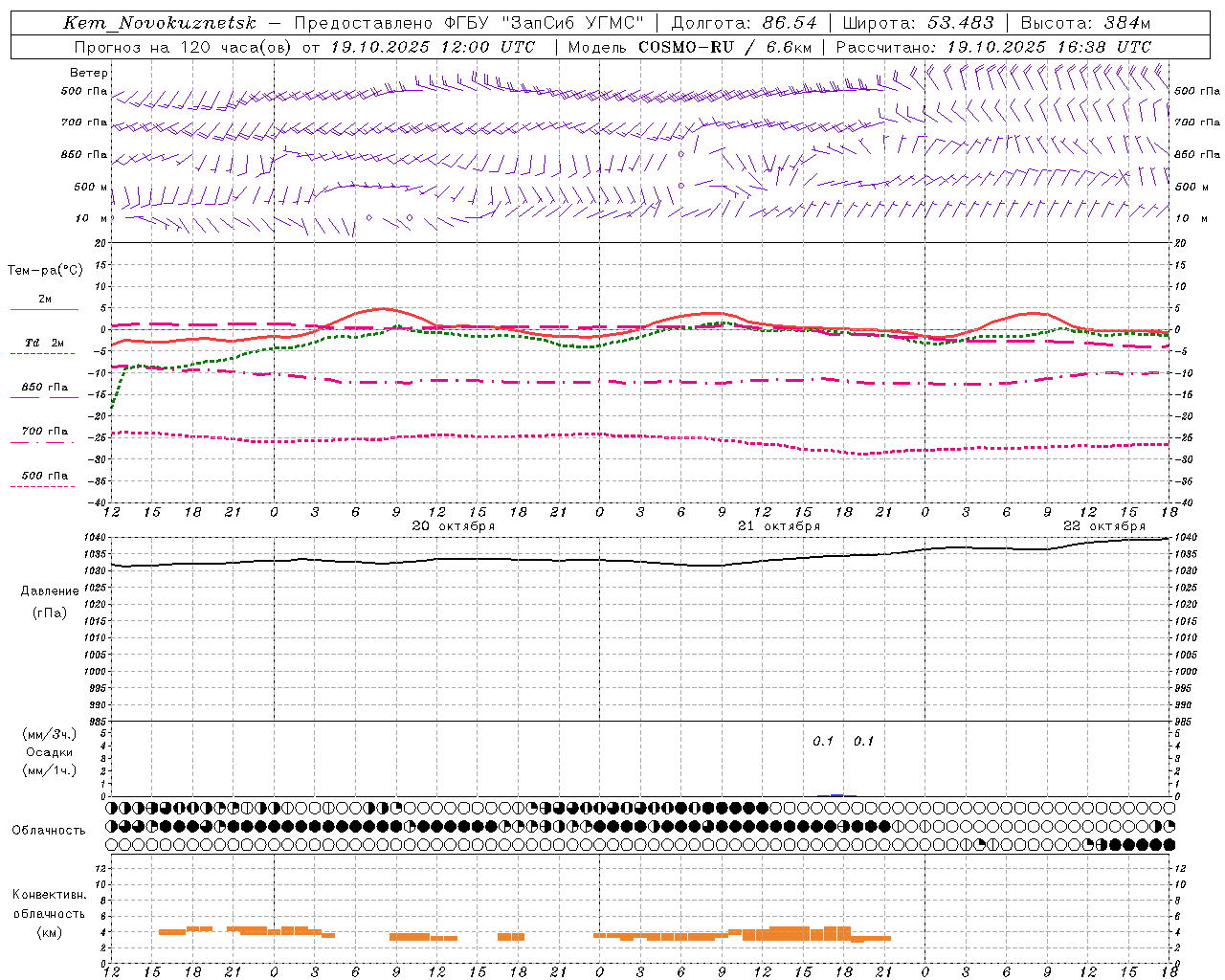This screenshot has height=980, width=1225.
Task: Click the 500 гПа temperature legend entry
Action: pos(45,476)
